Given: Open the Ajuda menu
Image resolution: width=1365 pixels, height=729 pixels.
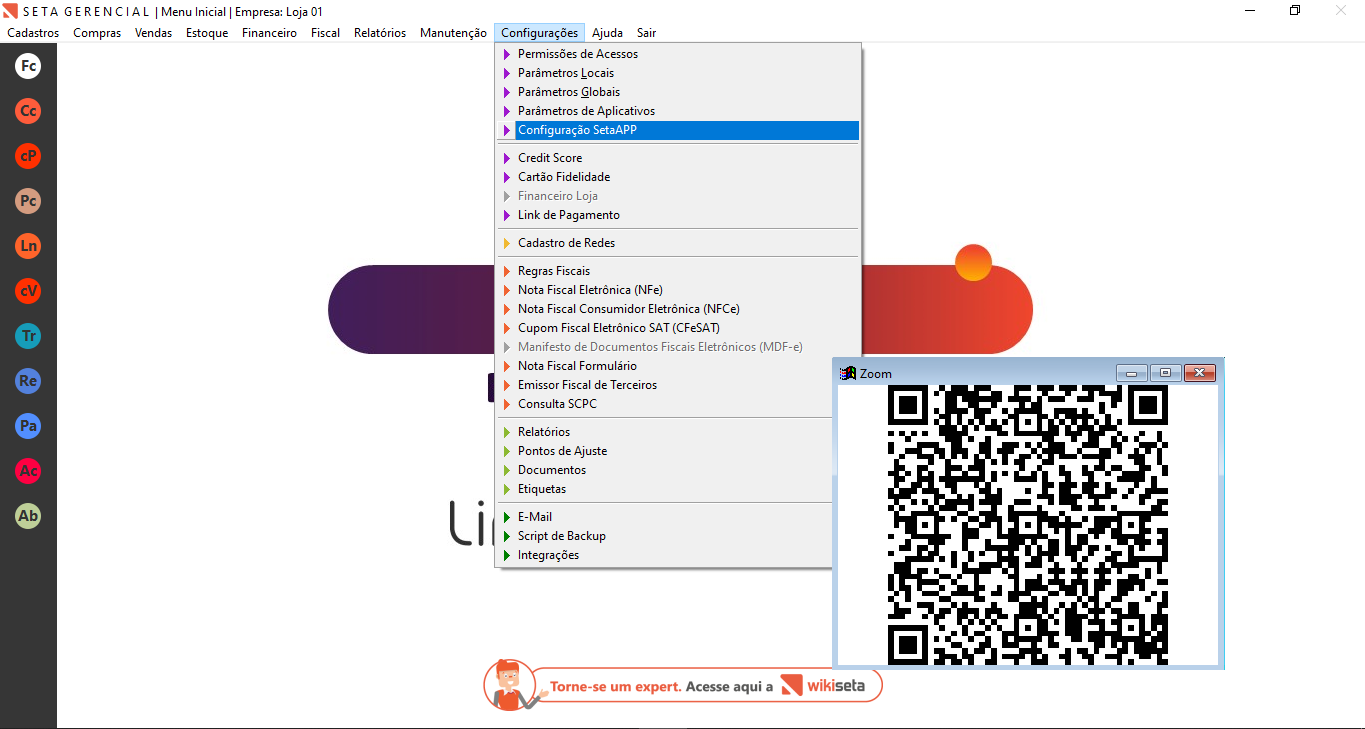Looking at the screenshot, I should click(x=607, y=33).
